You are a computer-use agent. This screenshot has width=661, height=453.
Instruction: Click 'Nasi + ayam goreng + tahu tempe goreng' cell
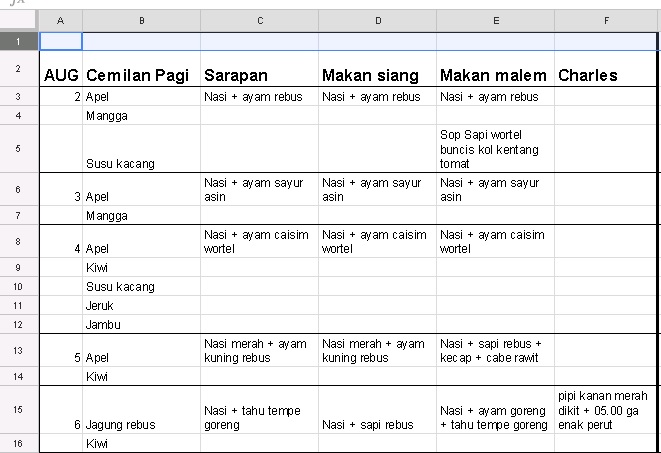496,410
